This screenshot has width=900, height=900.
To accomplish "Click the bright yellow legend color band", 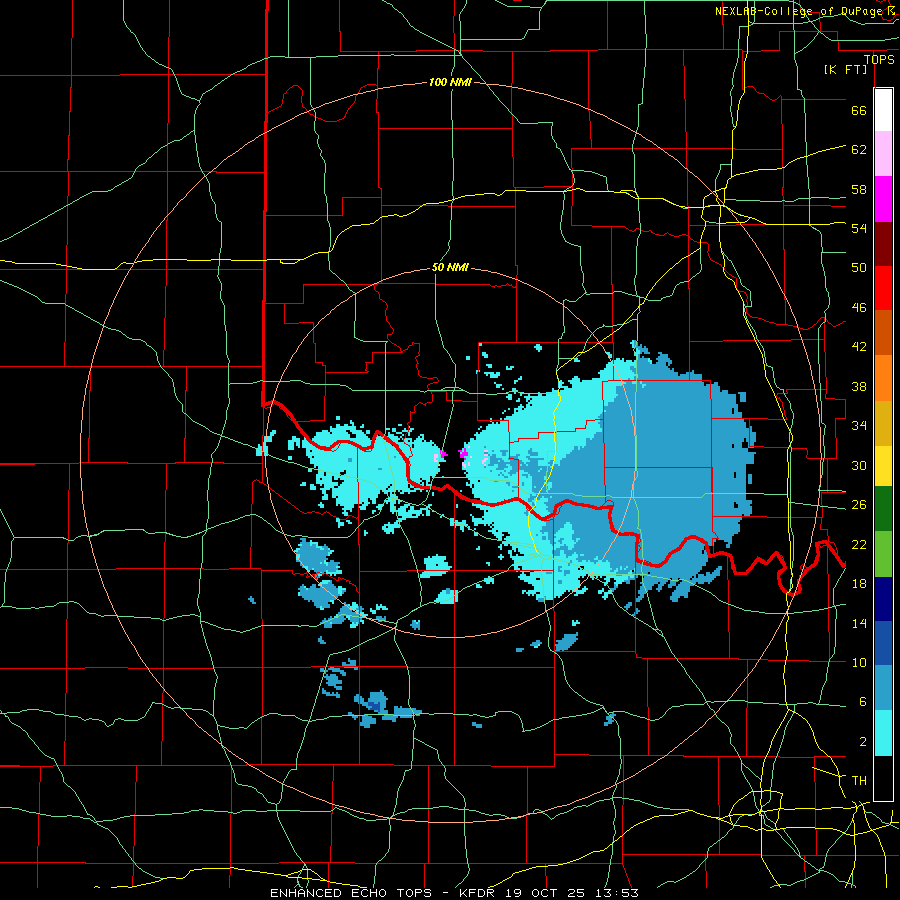I will point(883,465).
